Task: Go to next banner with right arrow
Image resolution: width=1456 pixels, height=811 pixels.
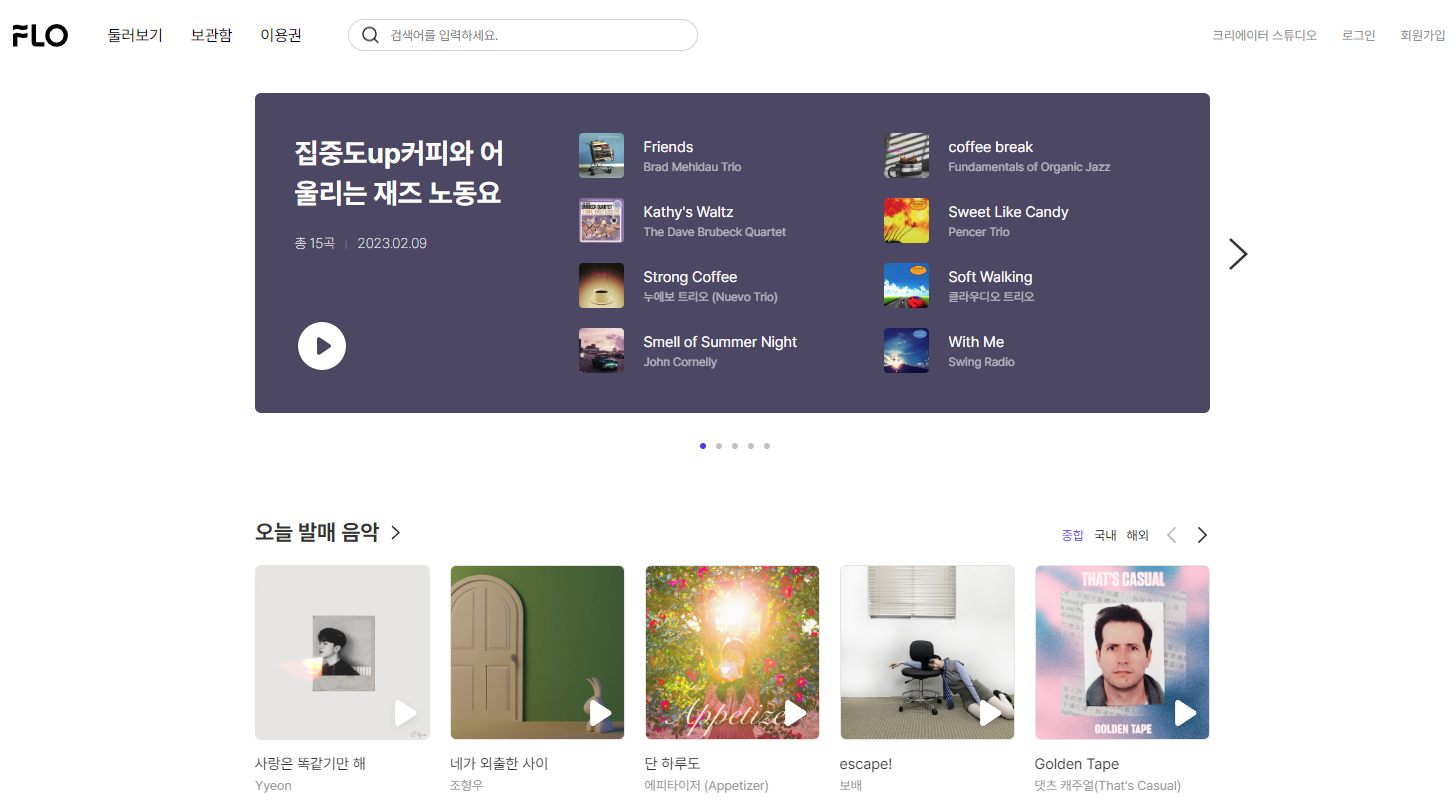Action: coord(1238,254)
